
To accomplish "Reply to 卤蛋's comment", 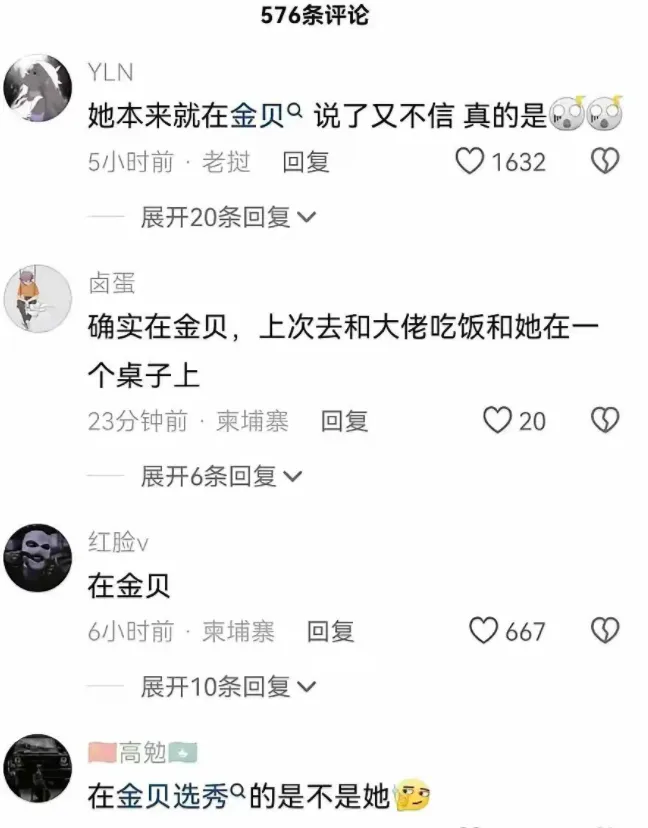I will click(344, 421).
